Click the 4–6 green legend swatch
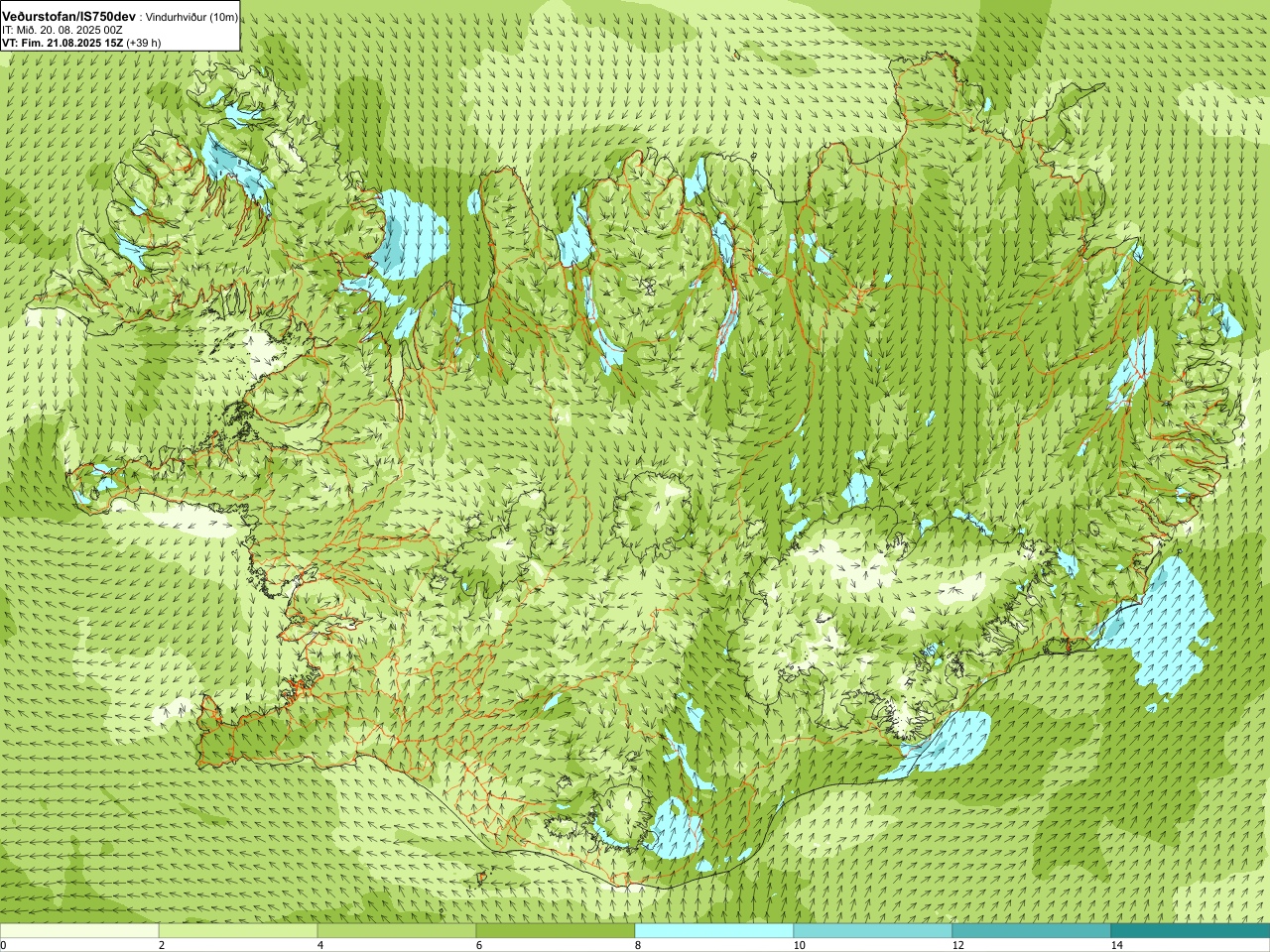The height and width of the screenshot is (952, 1270). tap(397, 931)
